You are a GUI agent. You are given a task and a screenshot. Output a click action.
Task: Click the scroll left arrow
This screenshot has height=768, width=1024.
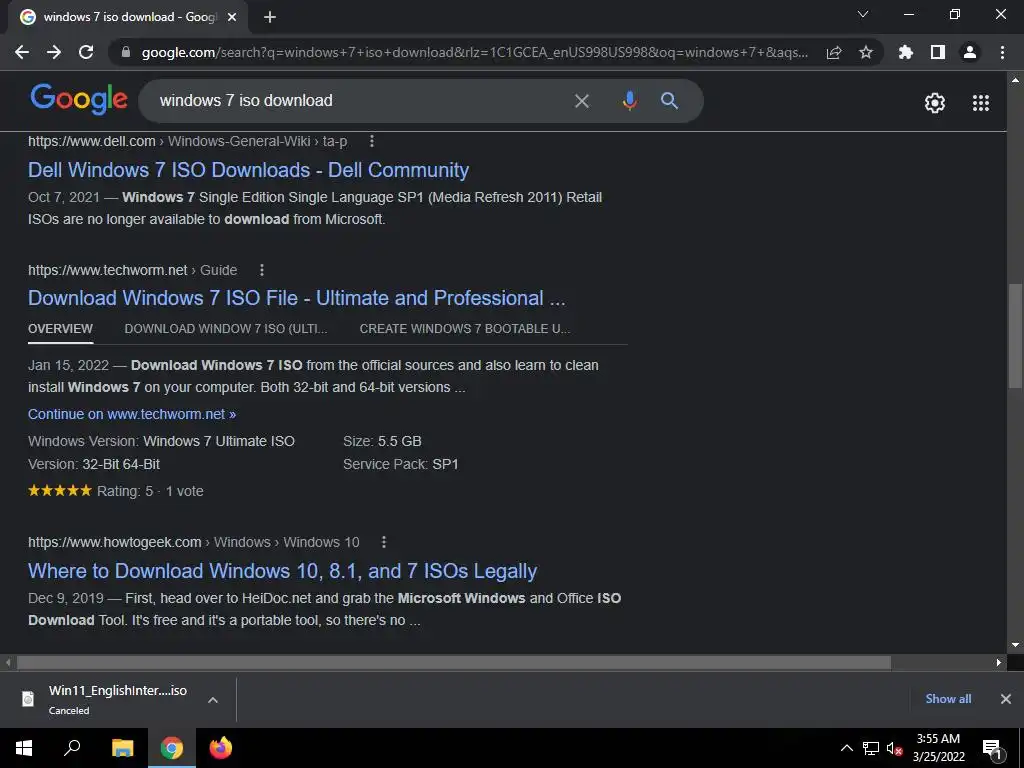click(x=8, y=662)
